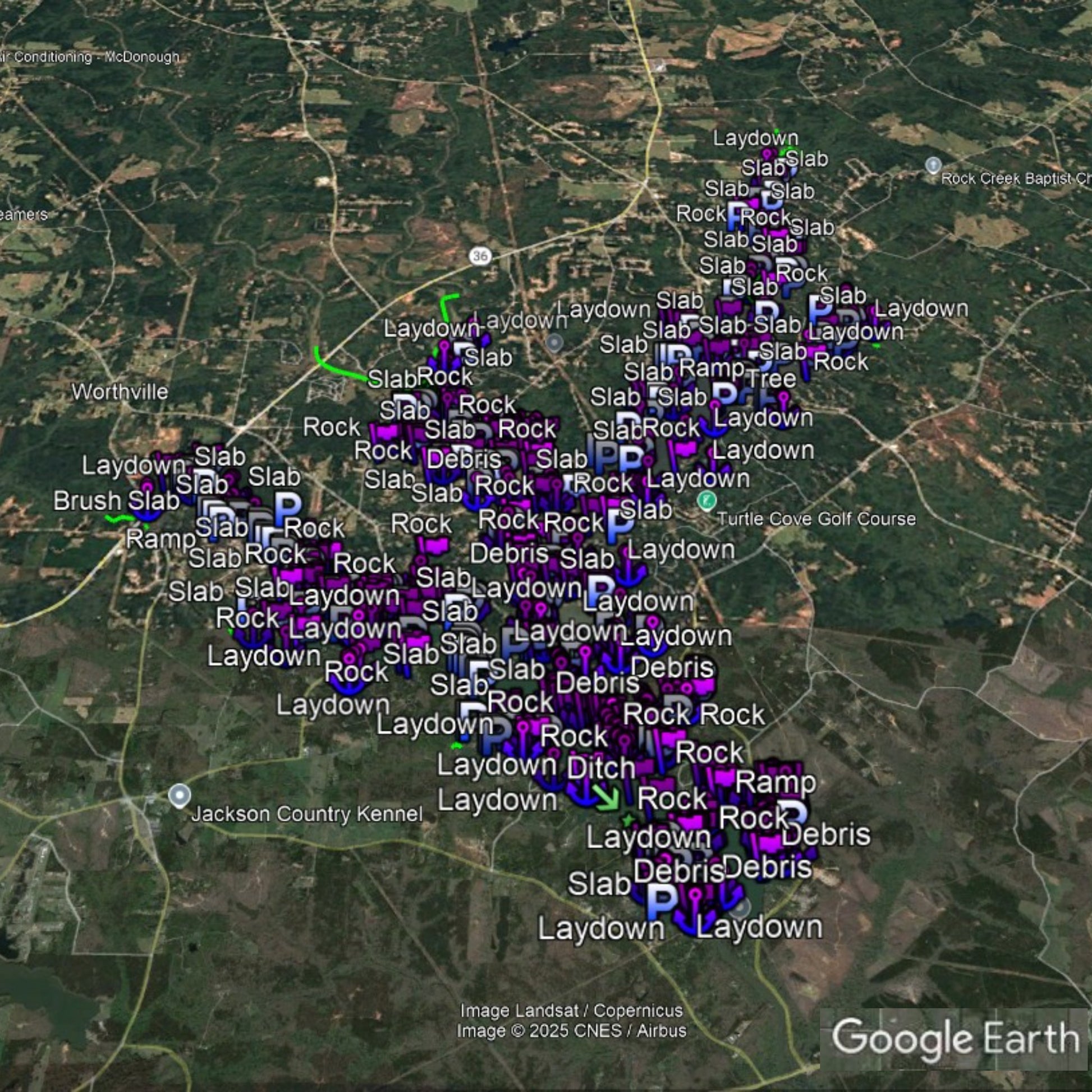The image size is (1092, 1092).
Task: Click the Google Earth logo
Action: pos(955,1038)
